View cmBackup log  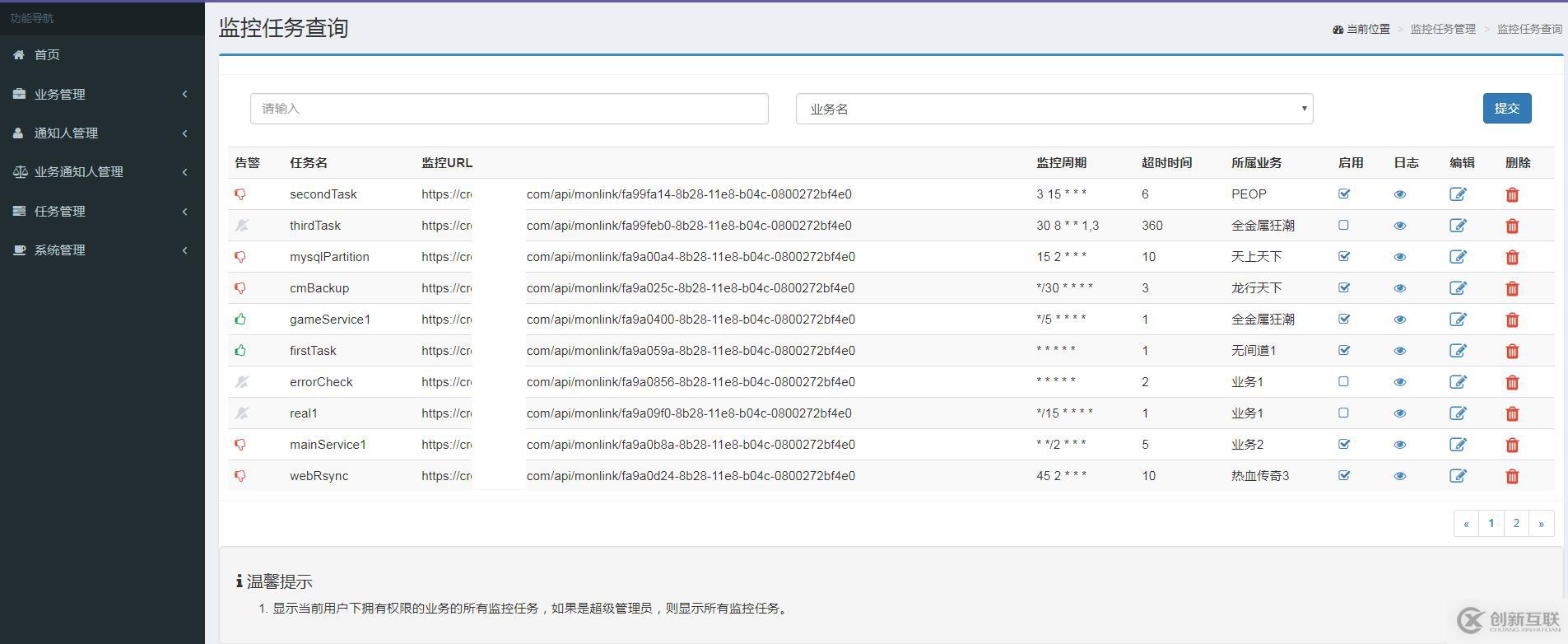coord(1399,288)
